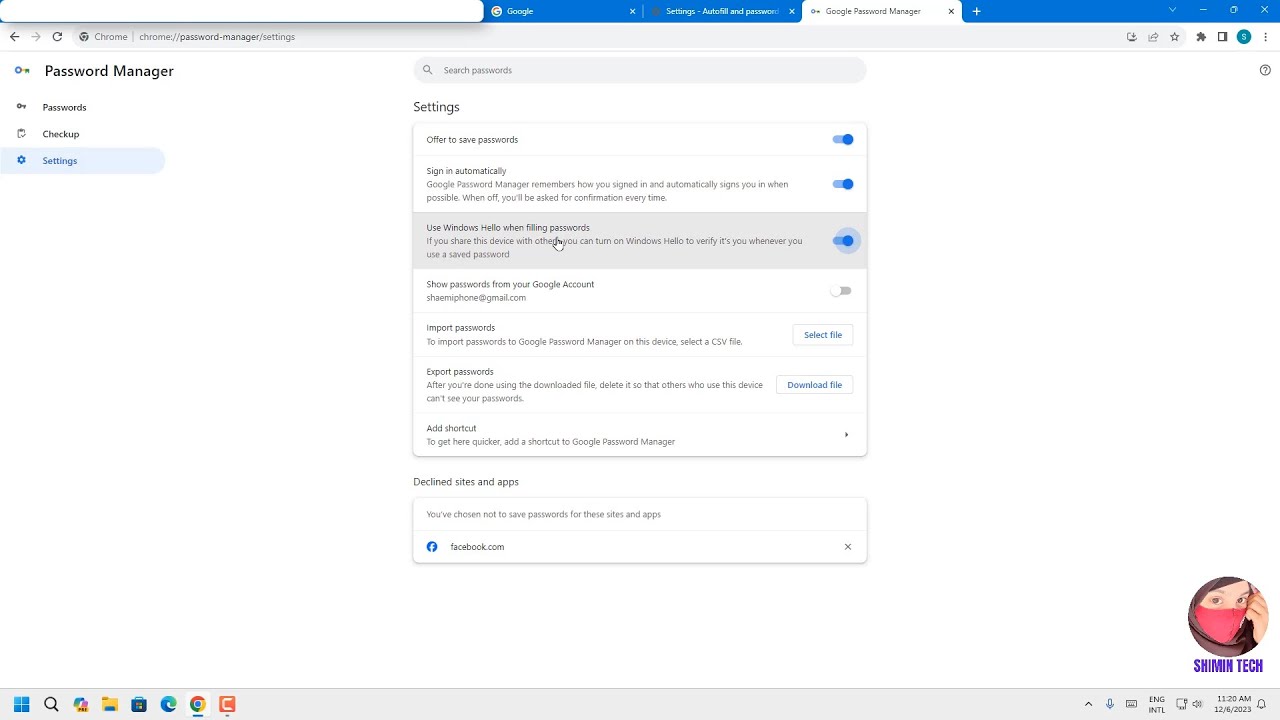Click Select file to import passwords
1280x720 pixels.
coord(823,335)
